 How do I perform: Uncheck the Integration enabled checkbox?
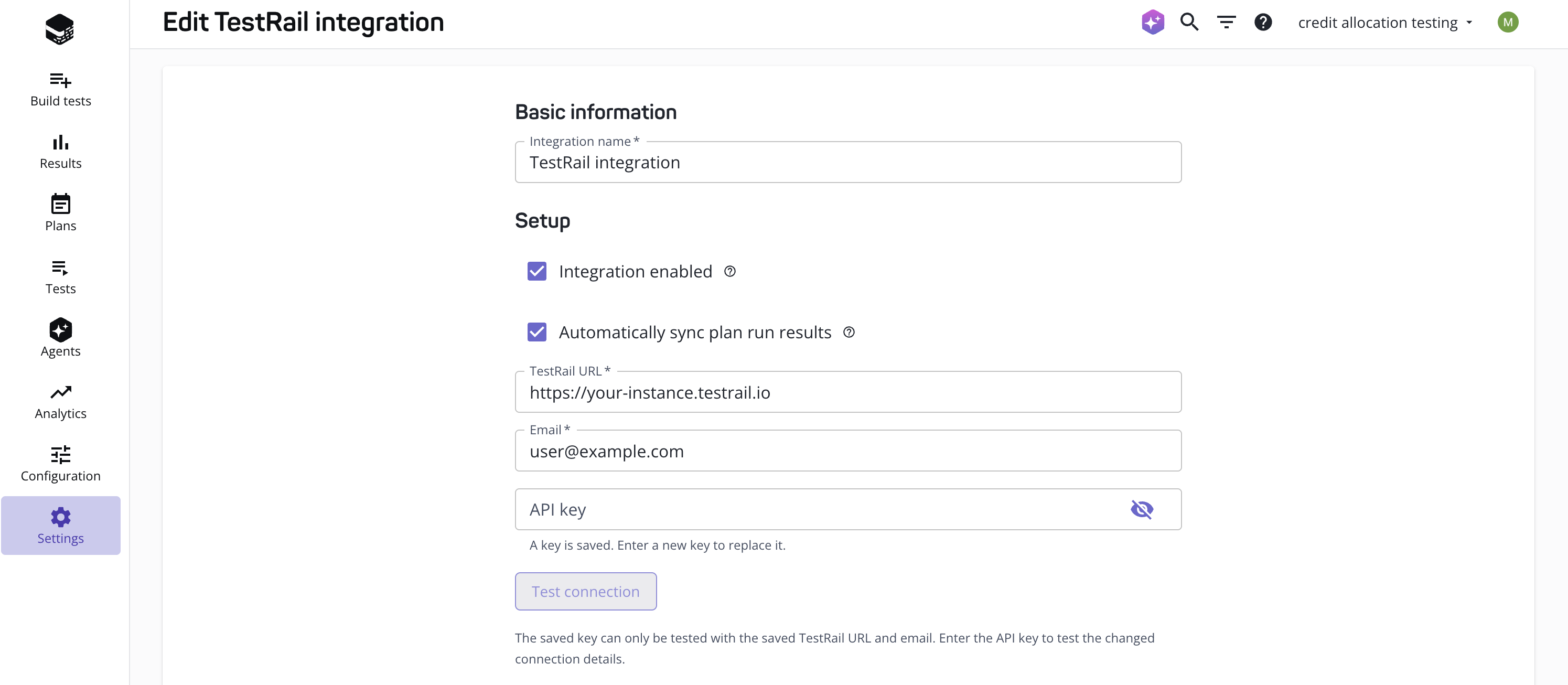537,271
